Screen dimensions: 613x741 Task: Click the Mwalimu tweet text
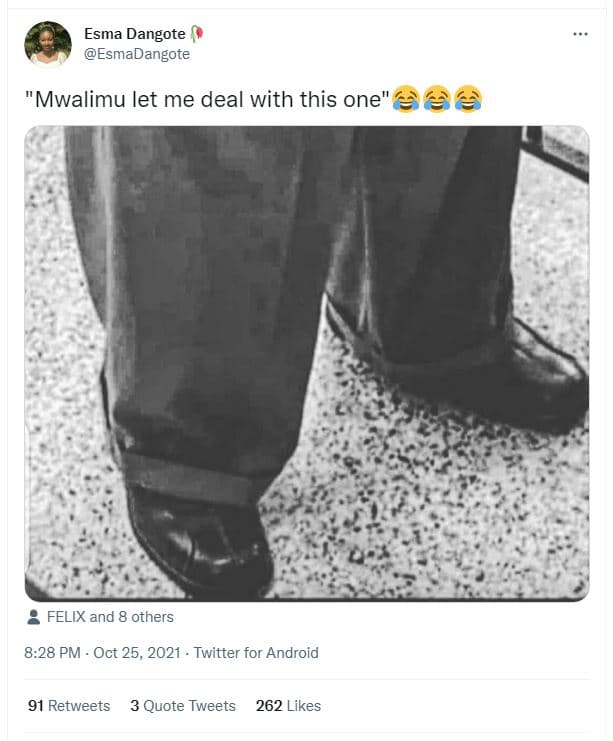point(207,99)
